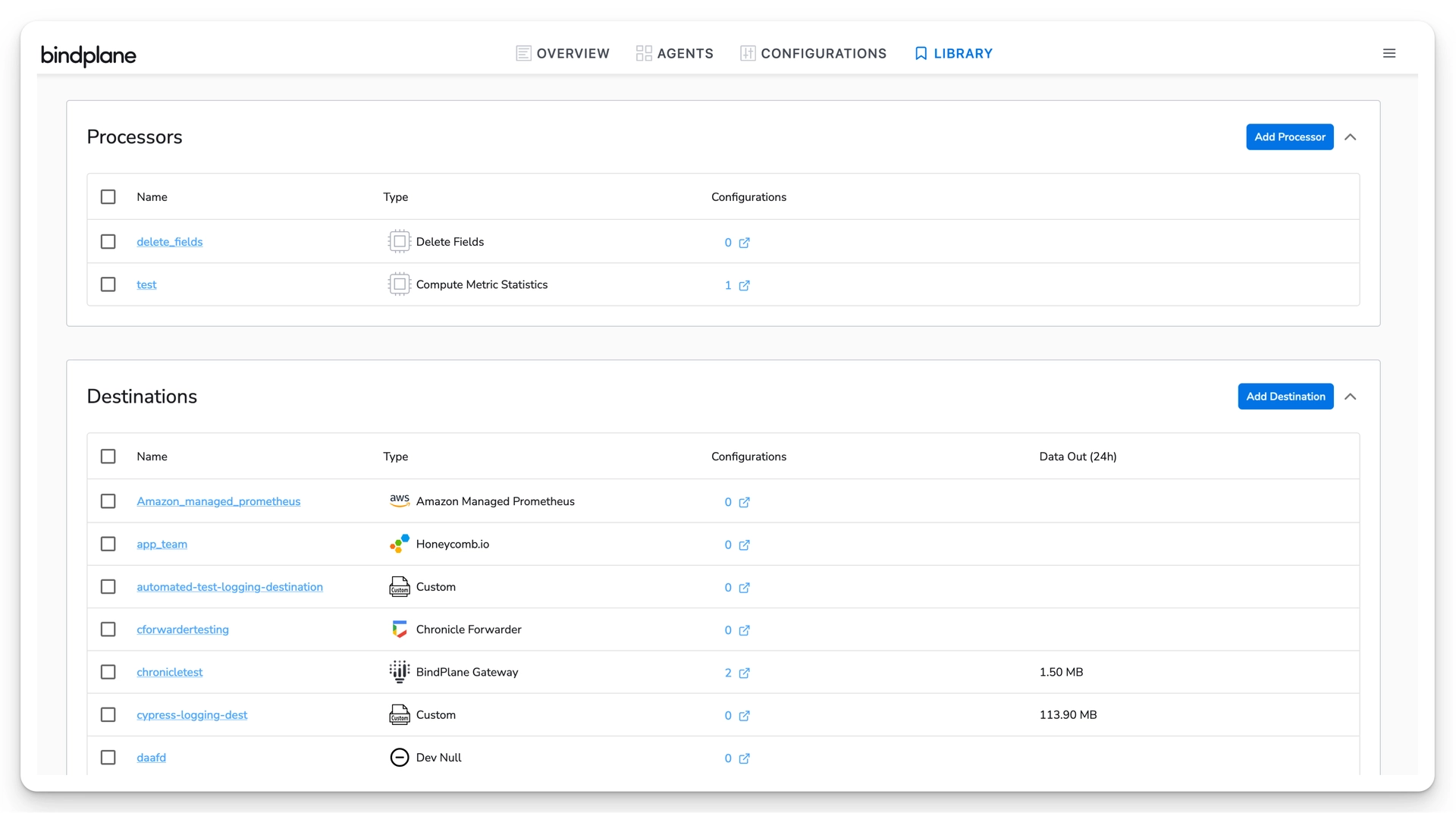
Task: Click the Amazon Managed Prometheus AWS icon
Action: coord(399,501)
